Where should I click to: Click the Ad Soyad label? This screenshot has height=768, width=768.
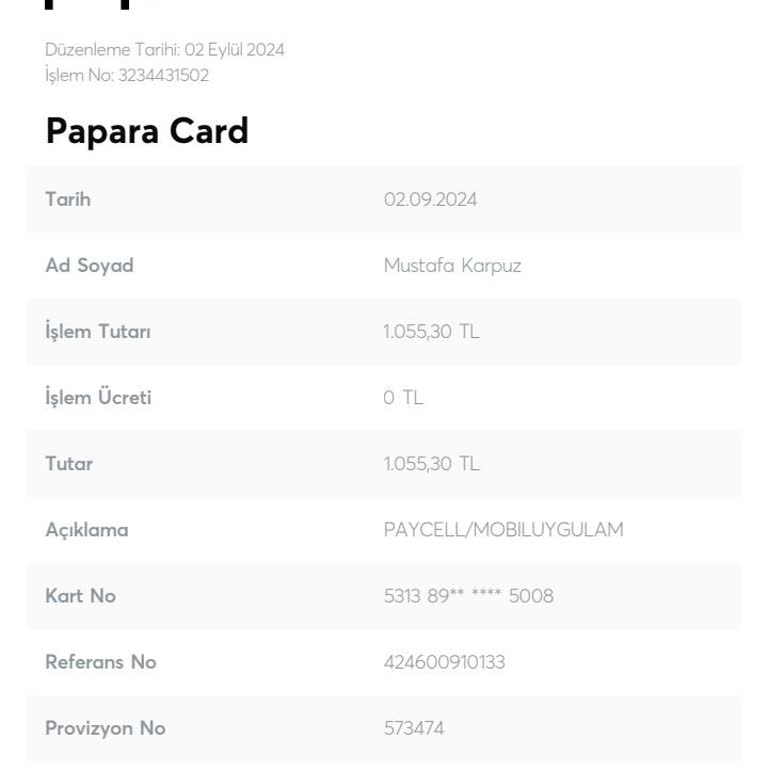tap(89, 265)
